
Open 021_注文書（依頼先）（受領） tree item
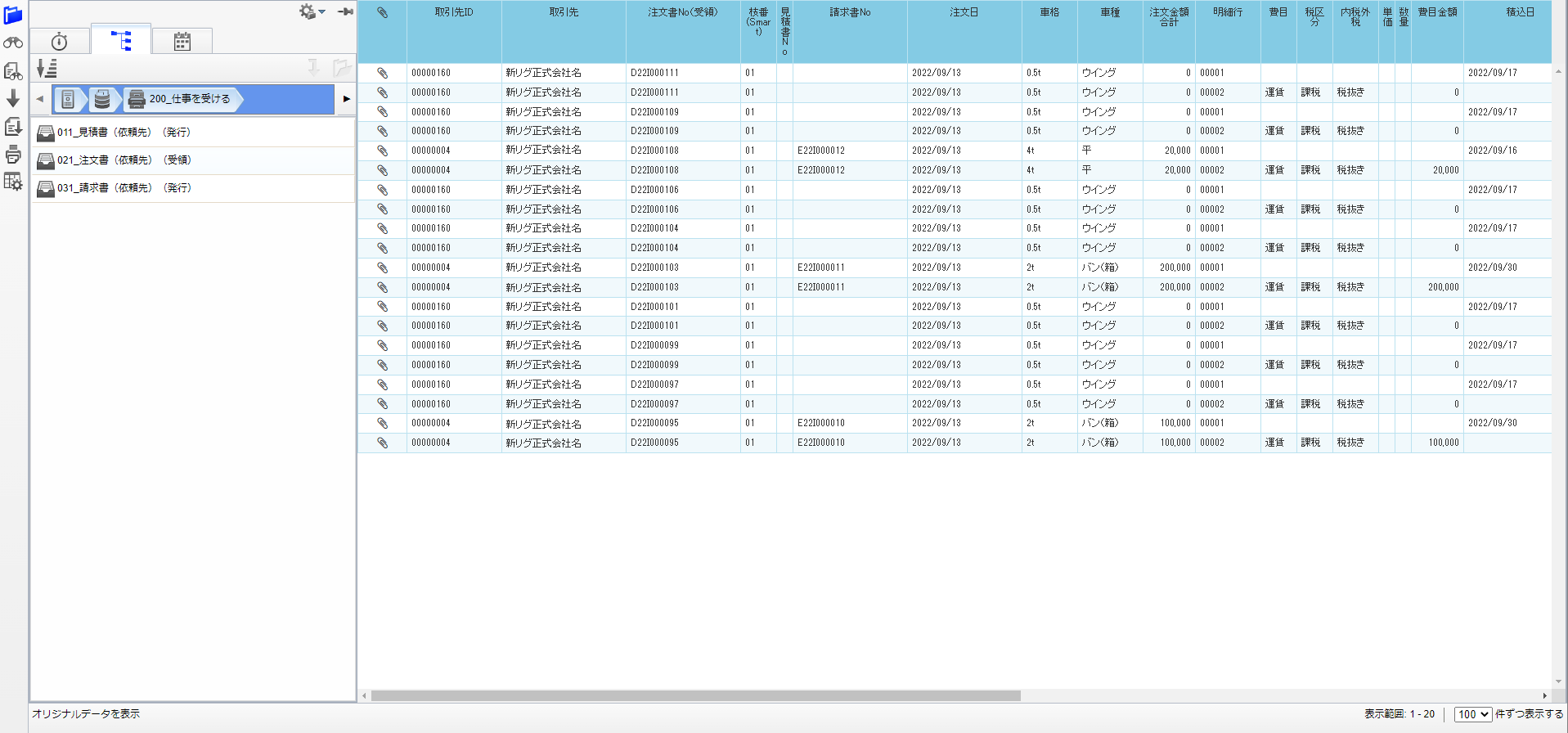[193, 160]
